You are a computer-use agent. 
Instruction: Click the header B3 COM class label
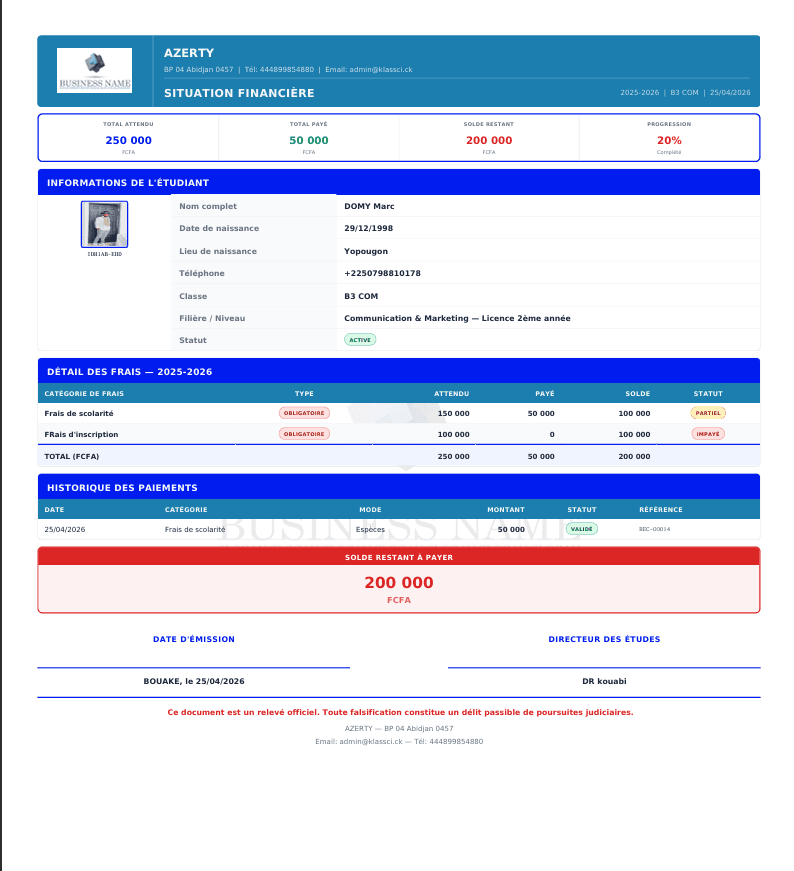(x=684, y=93)
